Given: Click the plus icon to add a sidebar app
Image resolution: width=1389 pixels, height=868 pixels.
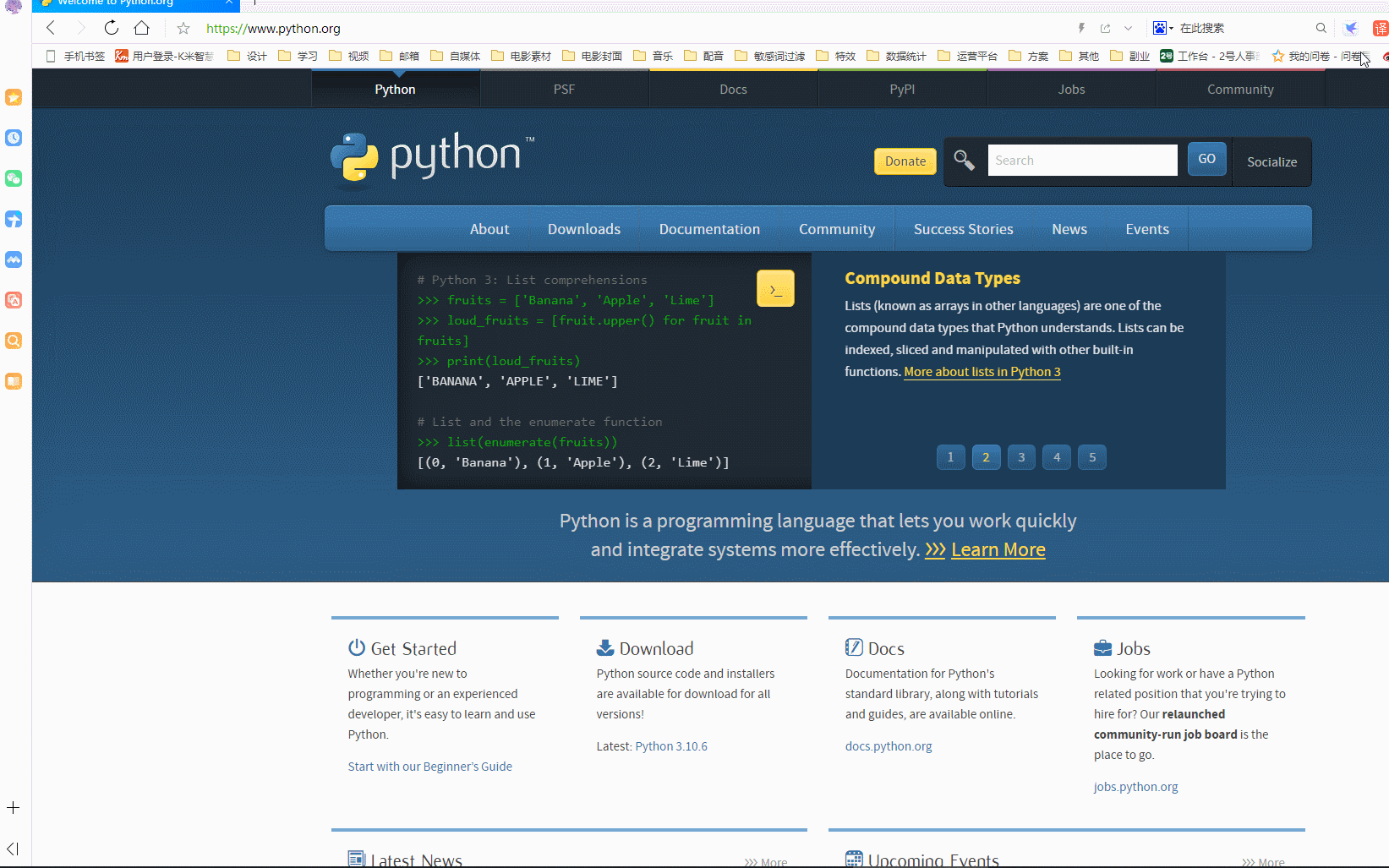Looking at the screenshot, I should [14, 808].
